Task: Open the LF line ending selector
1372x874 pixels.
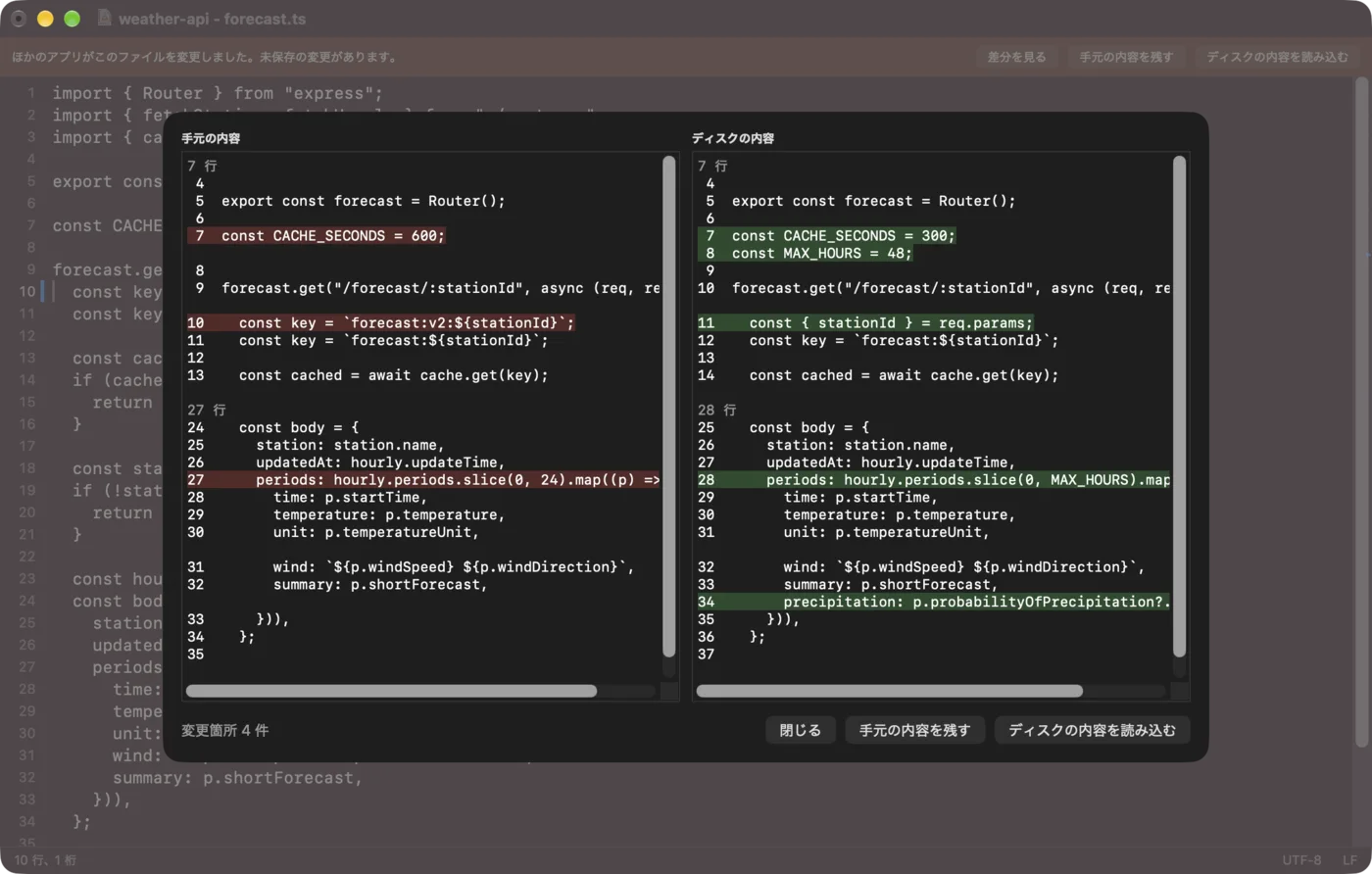Action: point(1349,859)
